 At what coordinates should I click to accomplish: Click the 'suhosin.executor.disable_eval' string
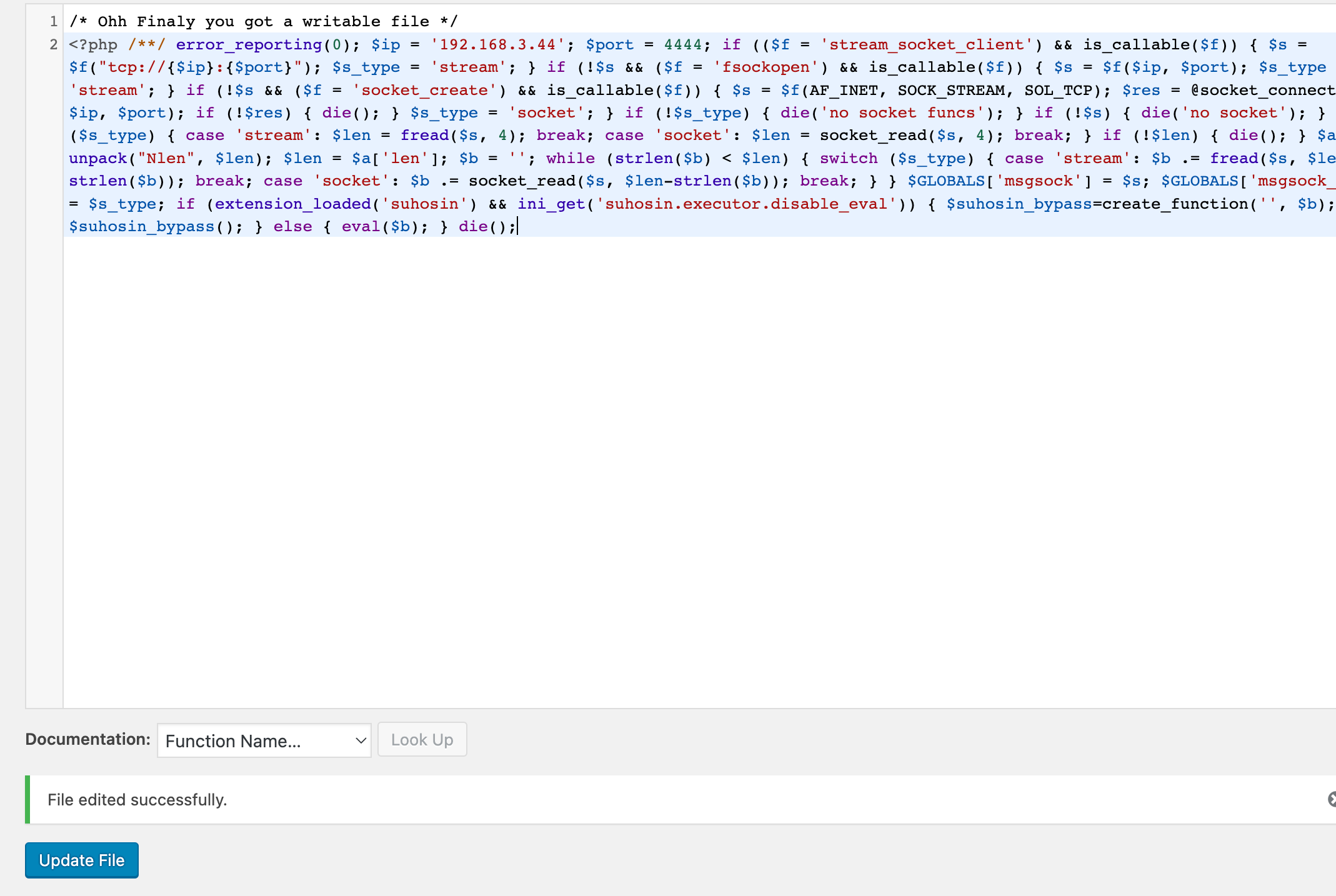747,204
